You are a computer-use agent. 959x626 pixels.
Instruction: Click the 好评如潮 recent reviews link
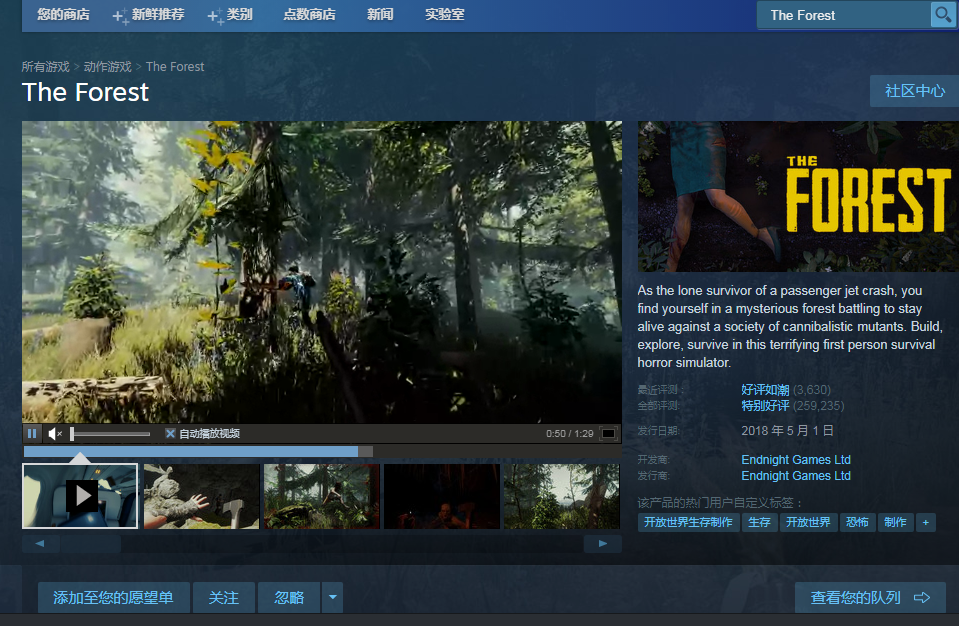pyautogui.click(x=765, y=389)
